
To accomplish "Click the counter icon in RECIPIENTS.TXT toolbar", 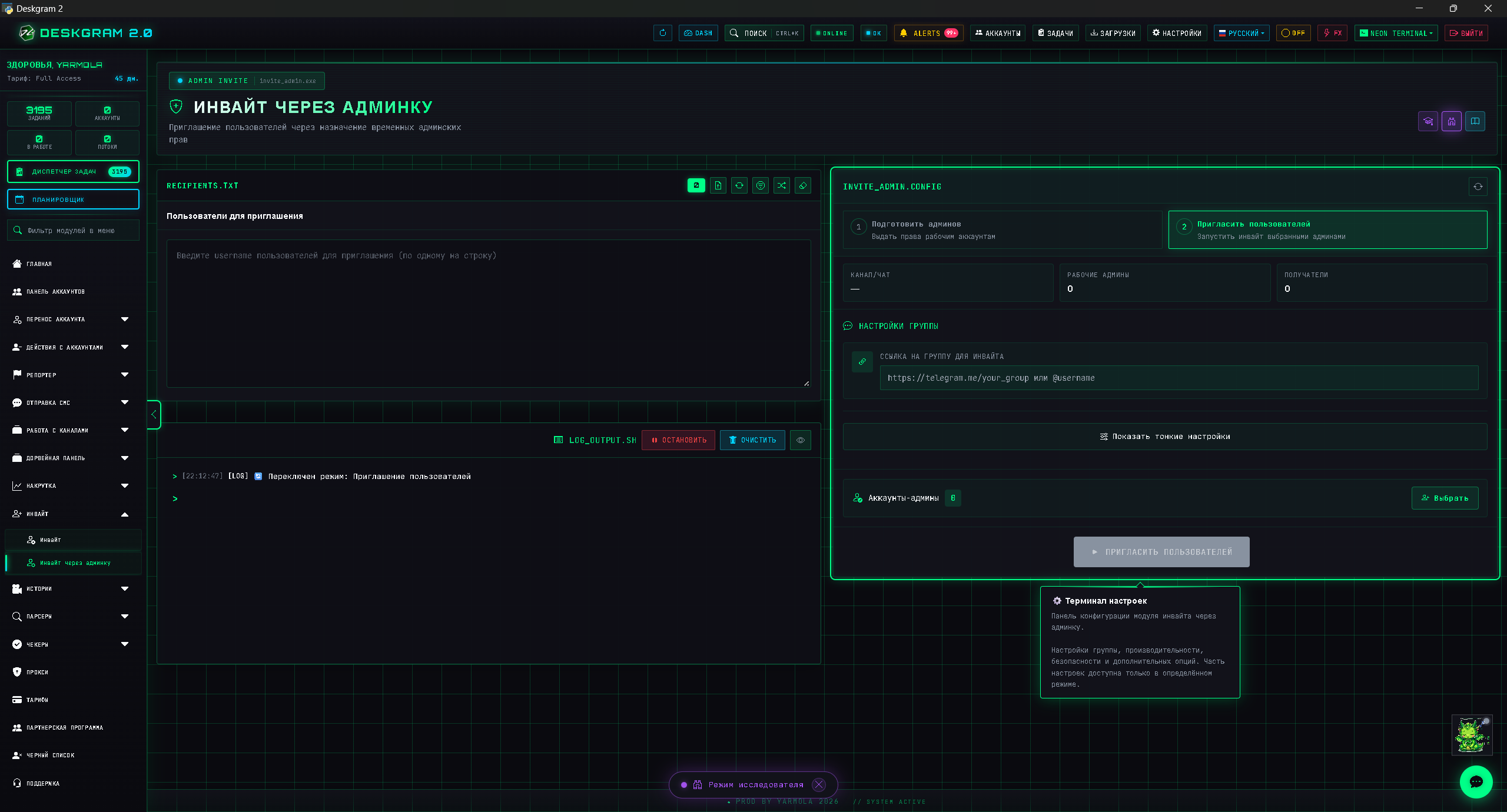I will click(696, 185).
